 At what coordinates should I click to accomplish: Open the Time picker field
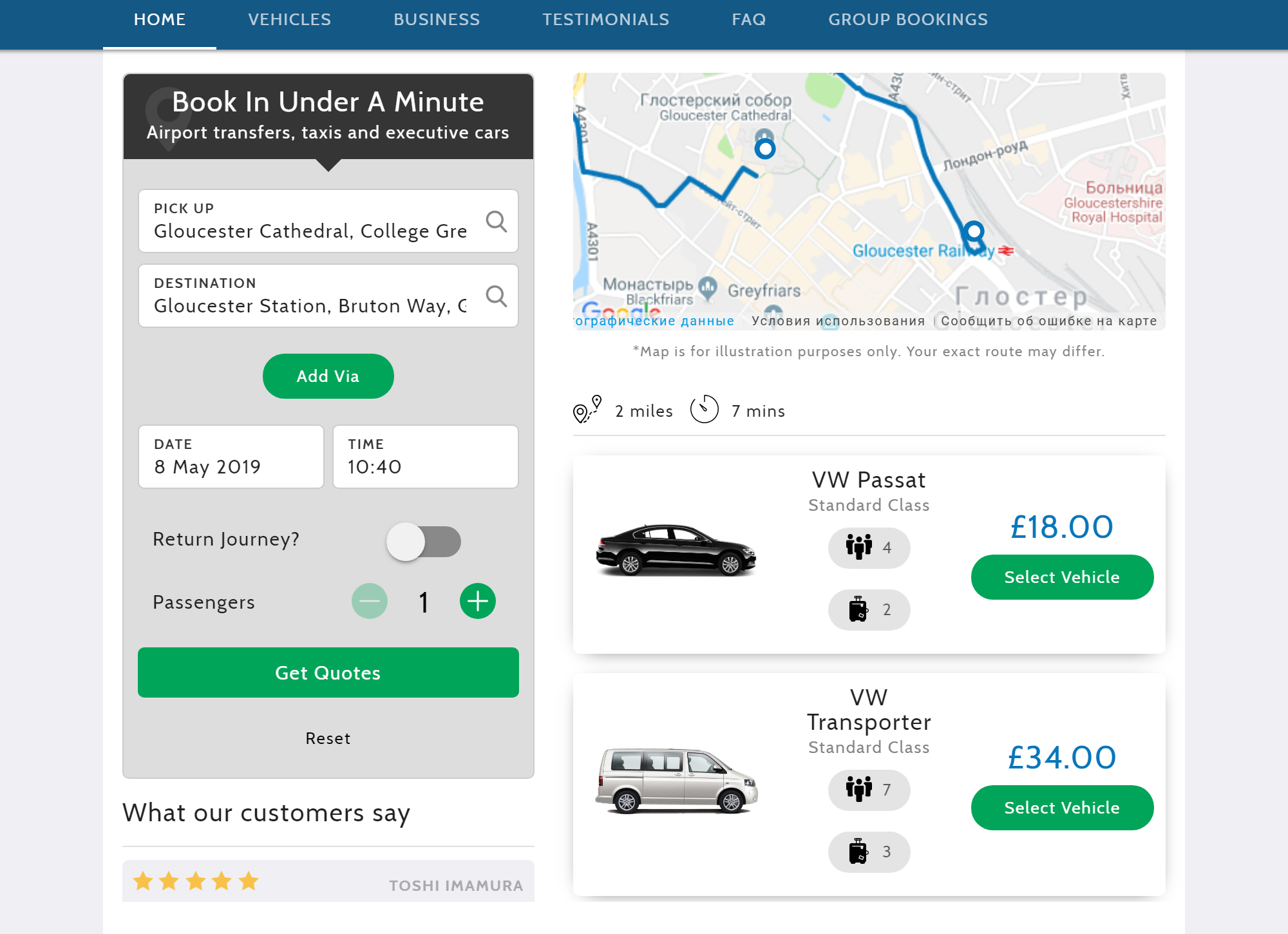pyautogui.click(x=425, y=457)
